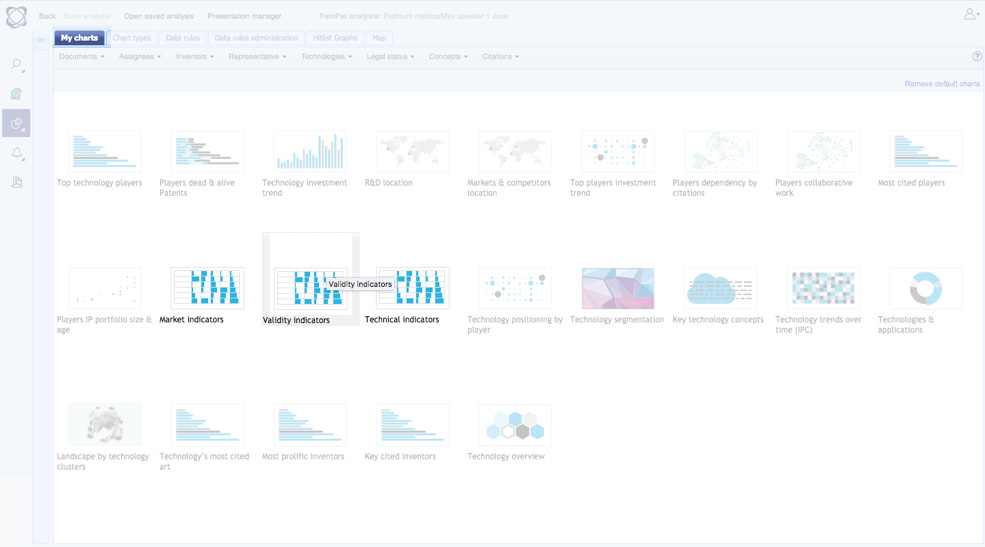
Task: Click Open saved analysis button
Action: tap(159, 16)
